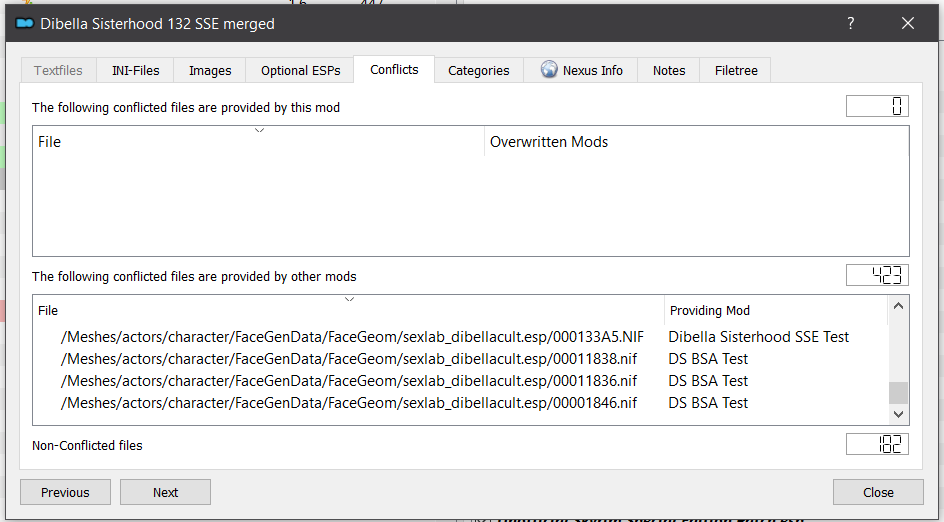Switch to the INI-Files tab
This screenshot has width=944, height=522.
(x=135, y=70)
